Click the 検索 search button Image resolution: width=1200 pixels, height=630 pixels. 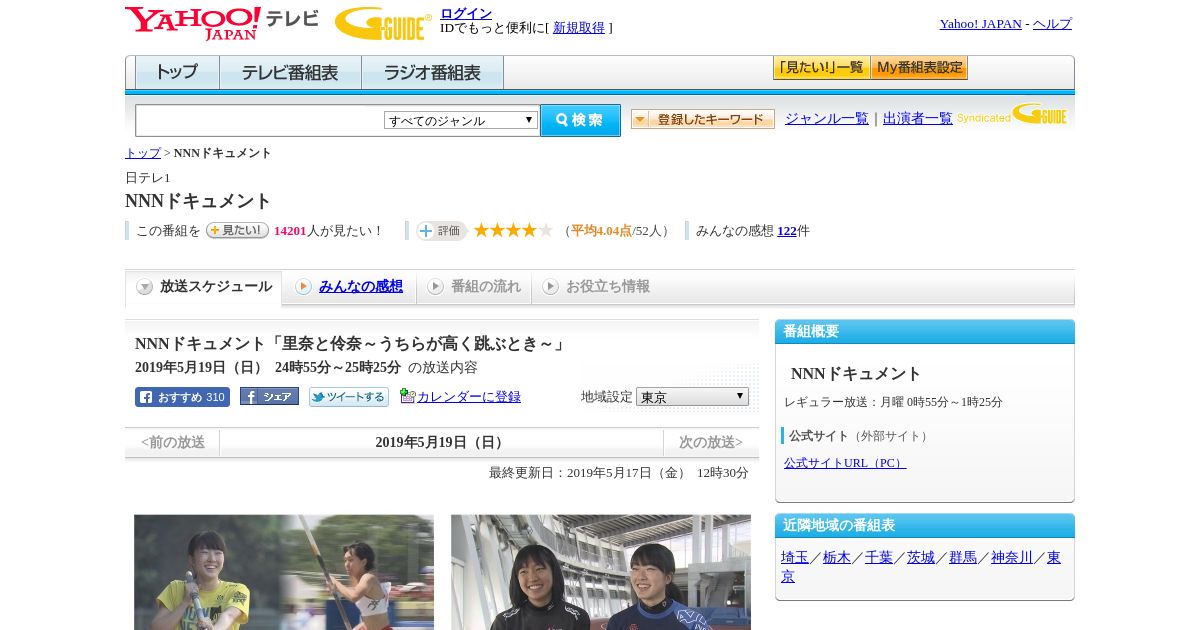click(581, 120)
